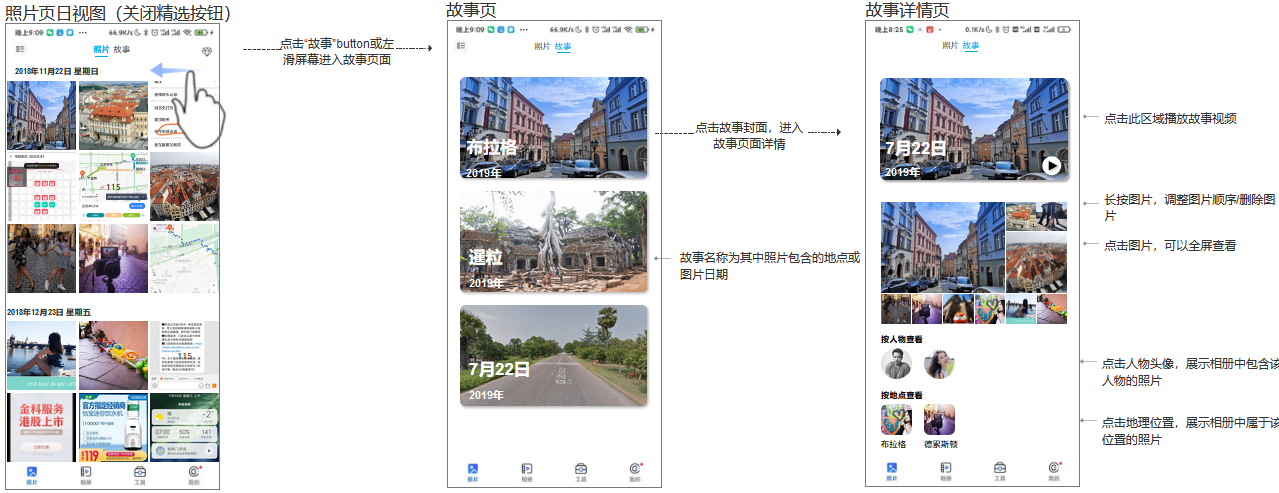1279x493 pixels.
Task: Open the 暹粒 2019年 story cover
Action: [553, 241]
